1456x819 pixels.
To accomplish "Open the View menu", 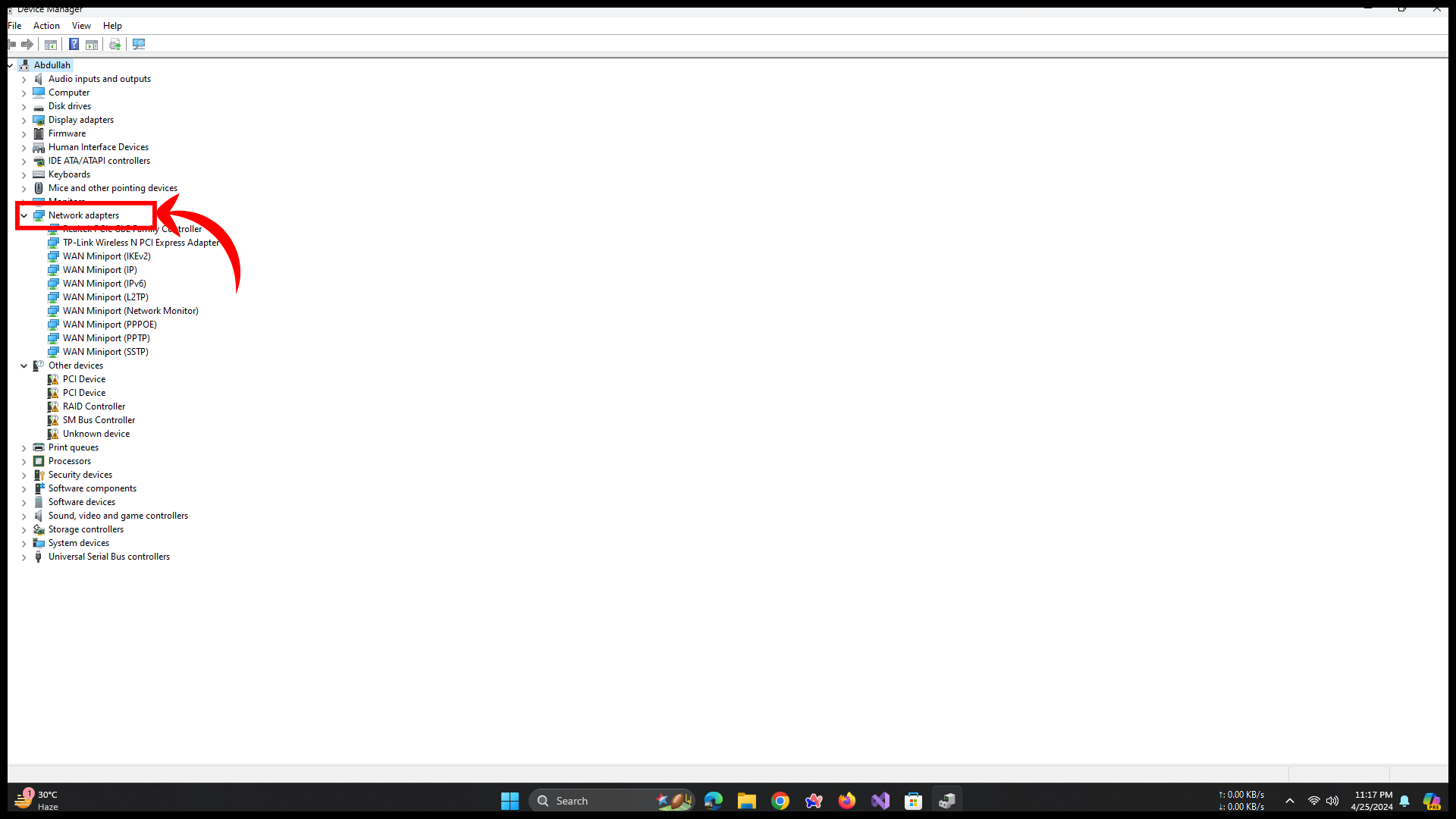I will tap(81, 26).
